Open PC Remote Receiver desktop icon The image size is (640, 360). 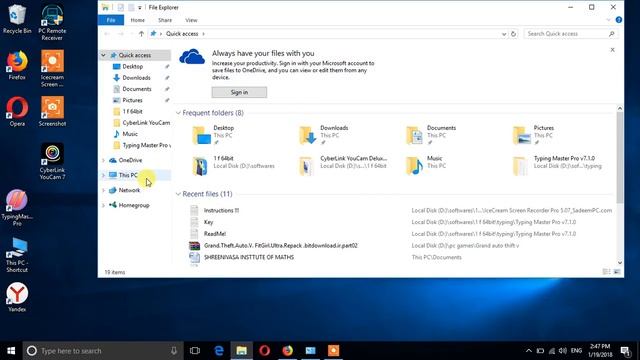tap(52, 22)
